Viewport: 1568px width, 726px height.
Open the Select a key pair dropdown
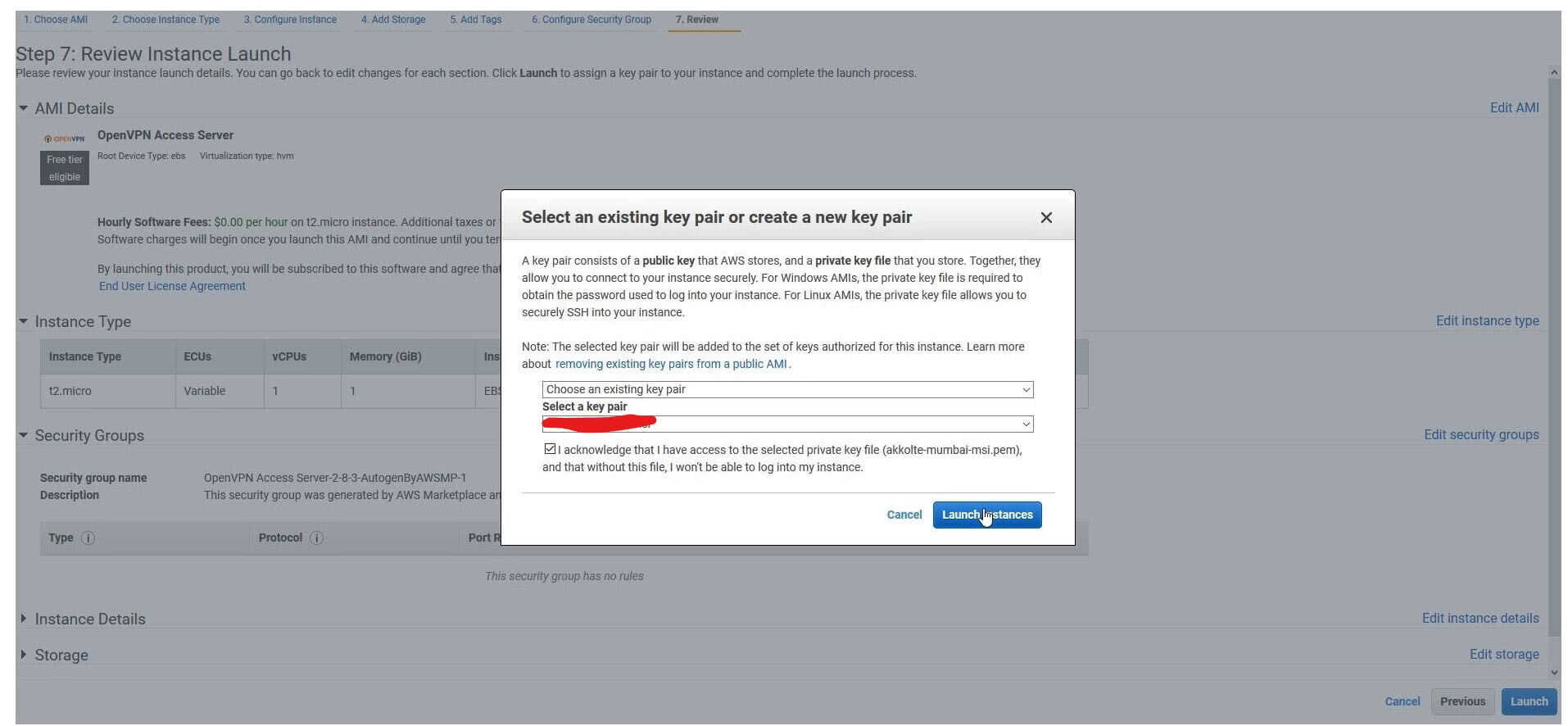coord(787,424)
